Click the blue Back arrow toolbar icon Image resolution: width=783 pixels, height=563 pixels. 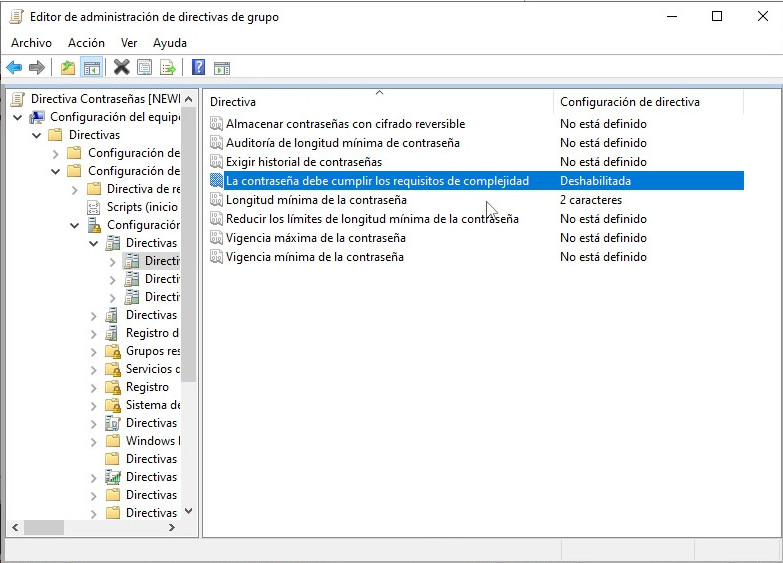pyautogui.click(x=14, y=68)
